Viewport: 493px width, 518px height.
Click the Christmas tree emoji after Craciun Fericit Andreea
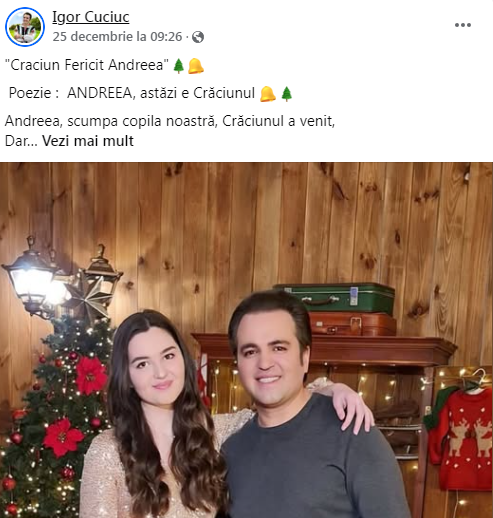click(179, 66)
